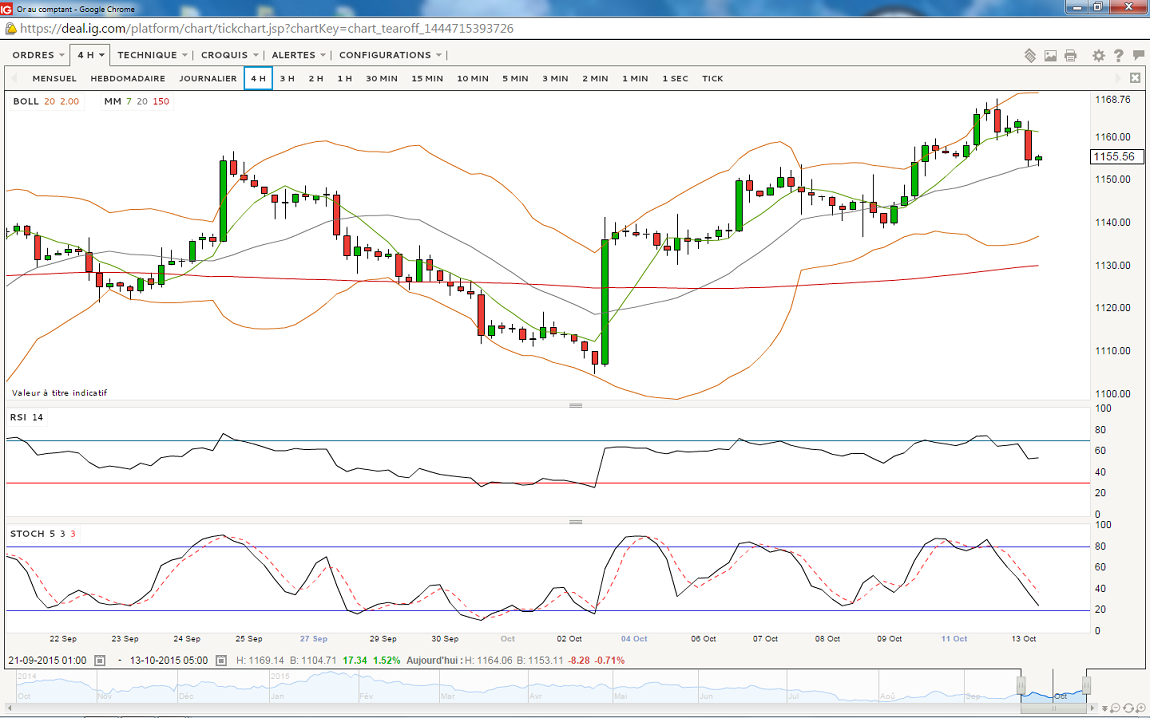Screen dimensions: 1150x718
Task: Click the feedback speech bubble icon
Action: [1137, 55]
